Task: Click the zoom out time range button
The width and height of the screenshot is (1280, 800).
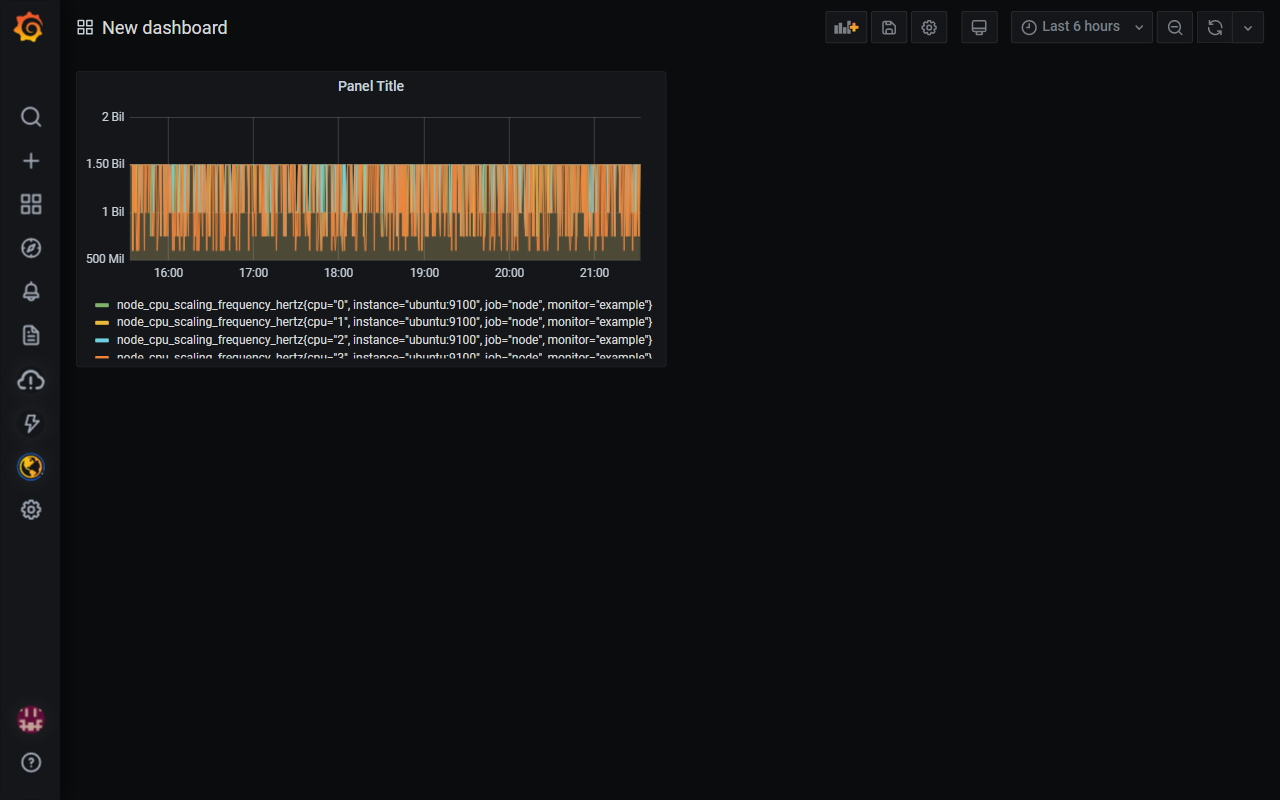Action: [x=1175, y=27]
